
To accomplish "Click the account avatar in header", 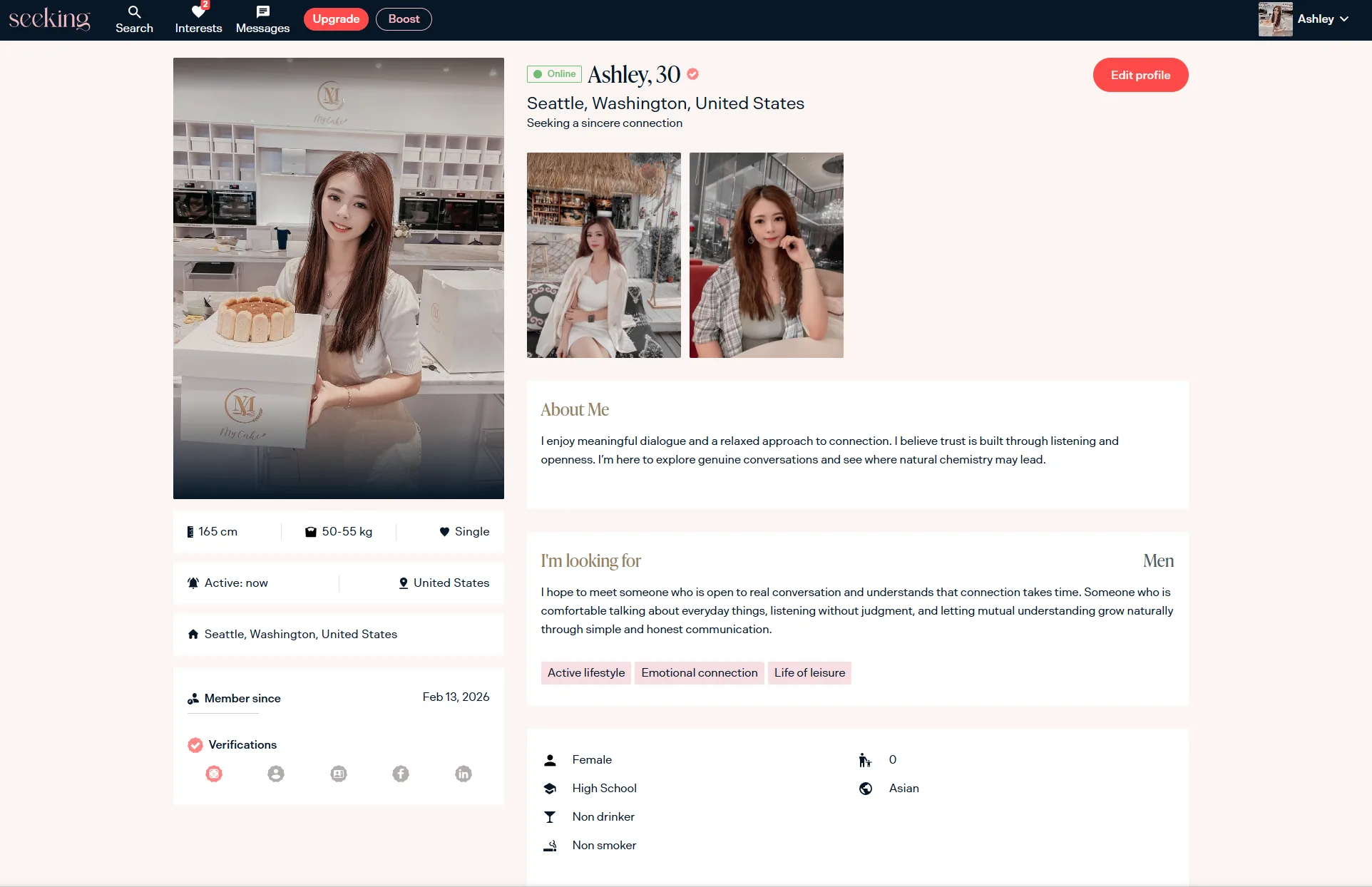I will (1275, 19).
